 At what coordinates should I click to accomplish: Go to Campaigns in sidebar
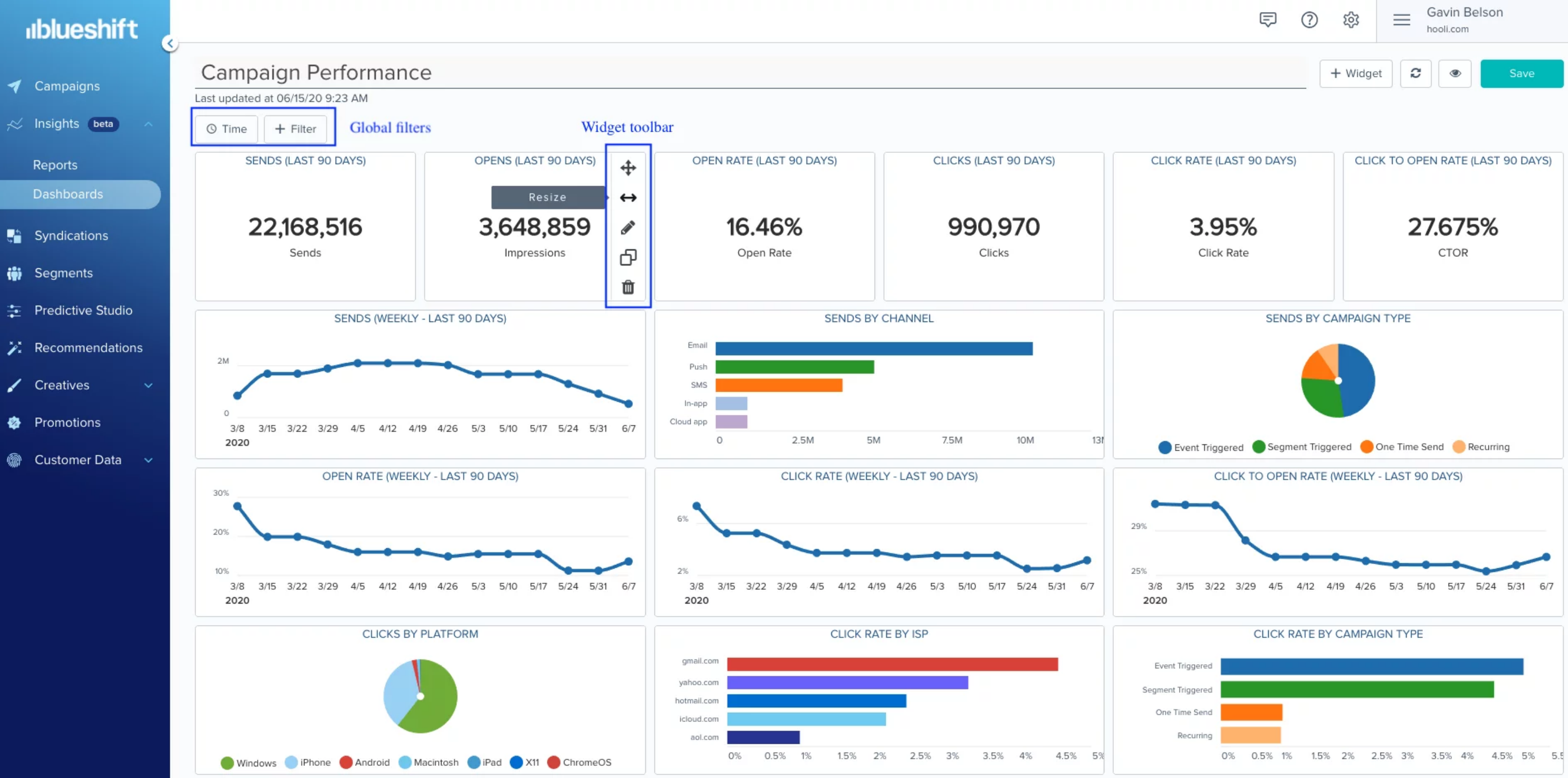coord(67,86)
